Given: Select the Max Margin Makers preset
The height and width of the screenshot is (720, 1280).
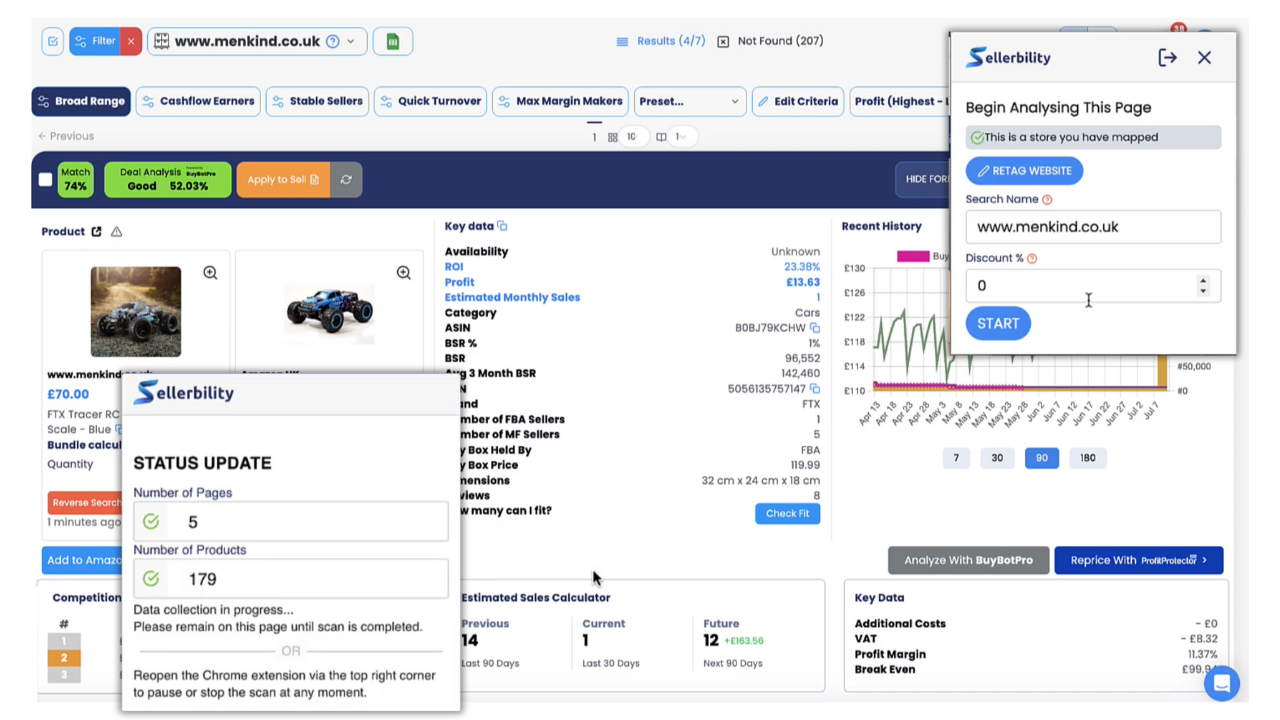Looking at the screenshot, I should [561, 101].
